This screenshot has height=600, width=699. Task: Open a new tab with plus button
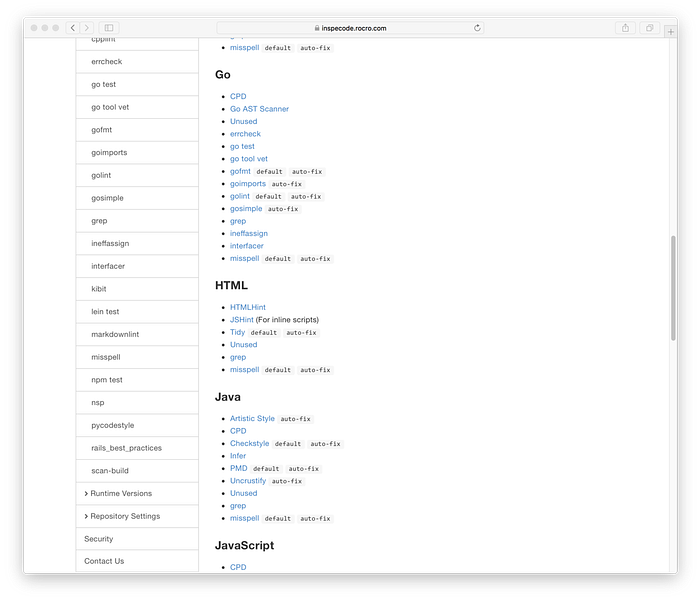coord(670,32)
